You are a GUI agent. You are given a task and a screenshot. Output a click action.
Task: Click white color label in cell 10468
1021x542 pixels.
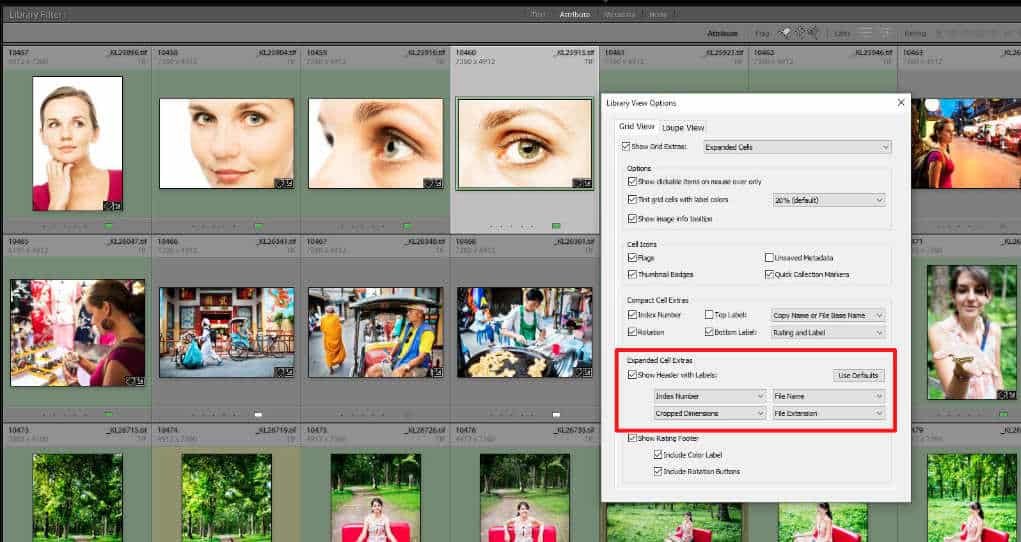pyautogui.click(x=556, y=414)
